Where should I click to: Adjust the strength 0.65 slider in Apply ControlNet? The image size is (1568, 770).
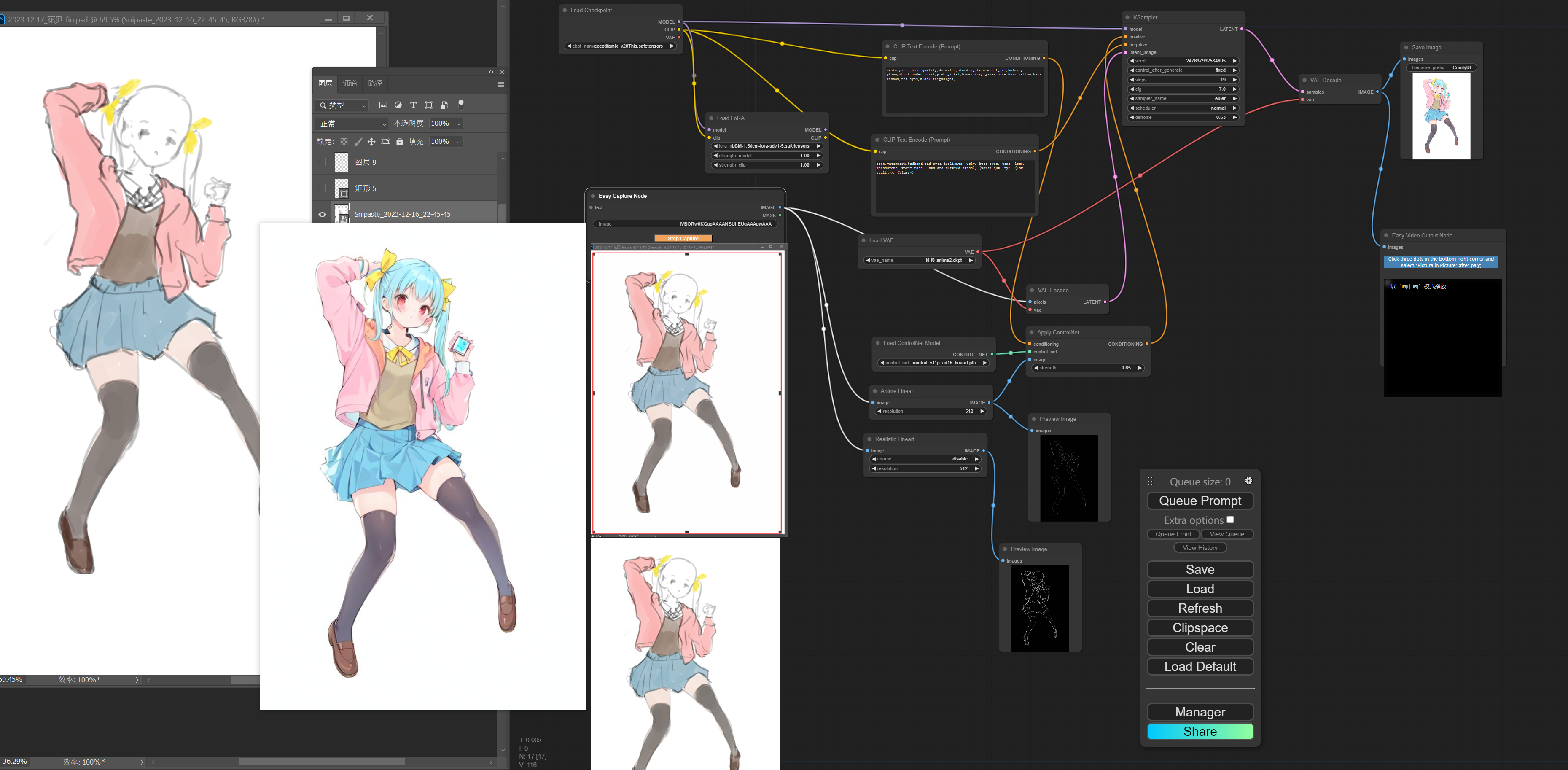[x=1088, y=368]
